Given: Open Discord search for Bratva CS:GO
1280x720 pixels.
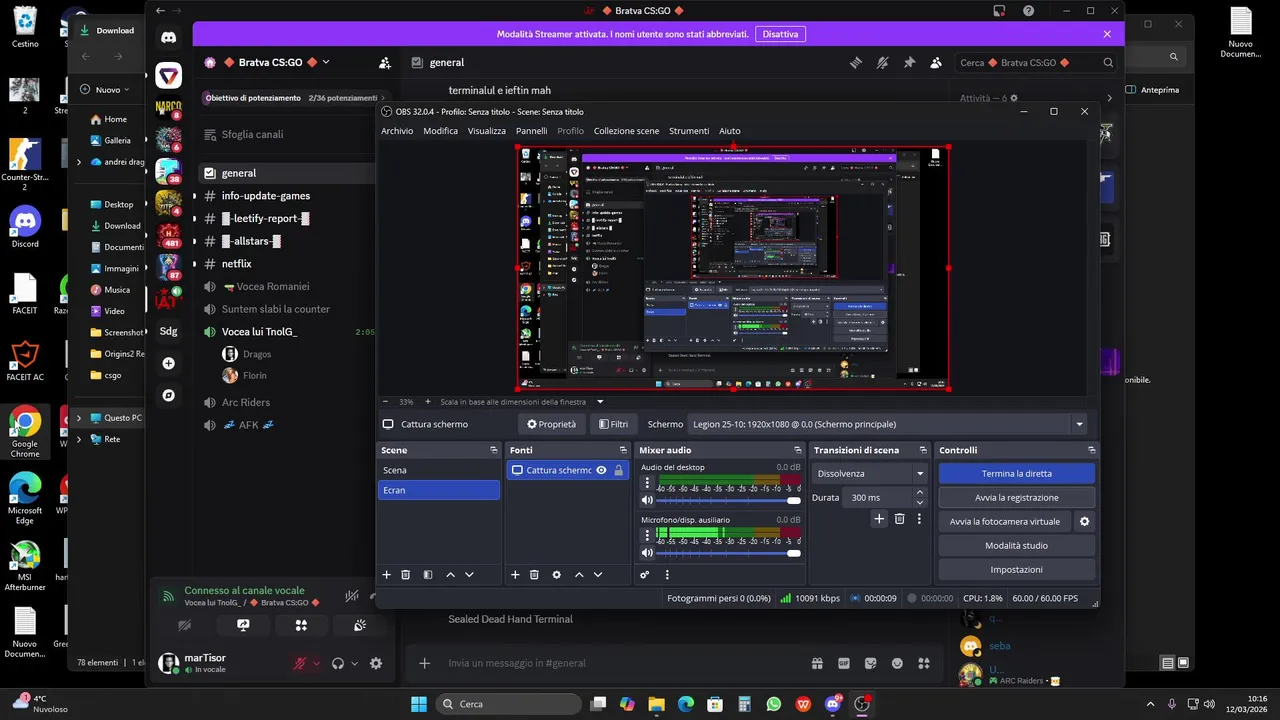Looking at the screenshot, I should 1035,62.
